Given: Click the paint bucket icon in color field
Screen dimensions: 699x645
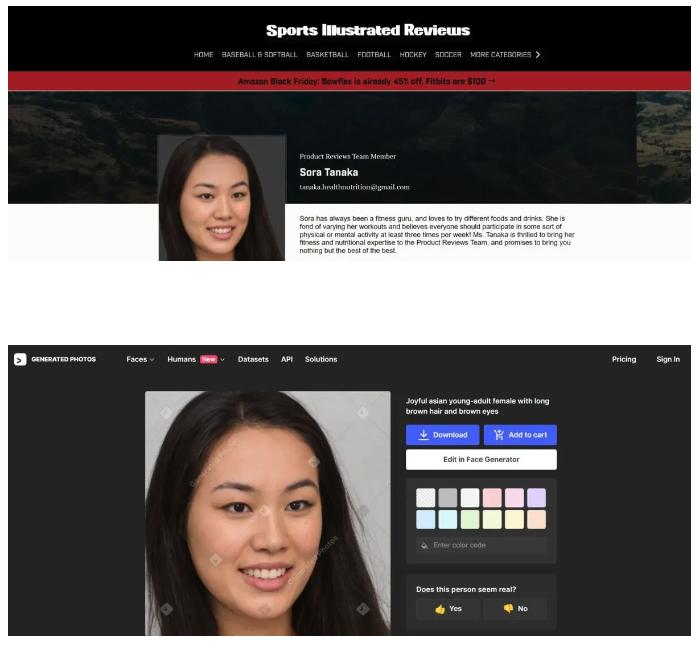Looking at the screenshot, I should point(424,545).
